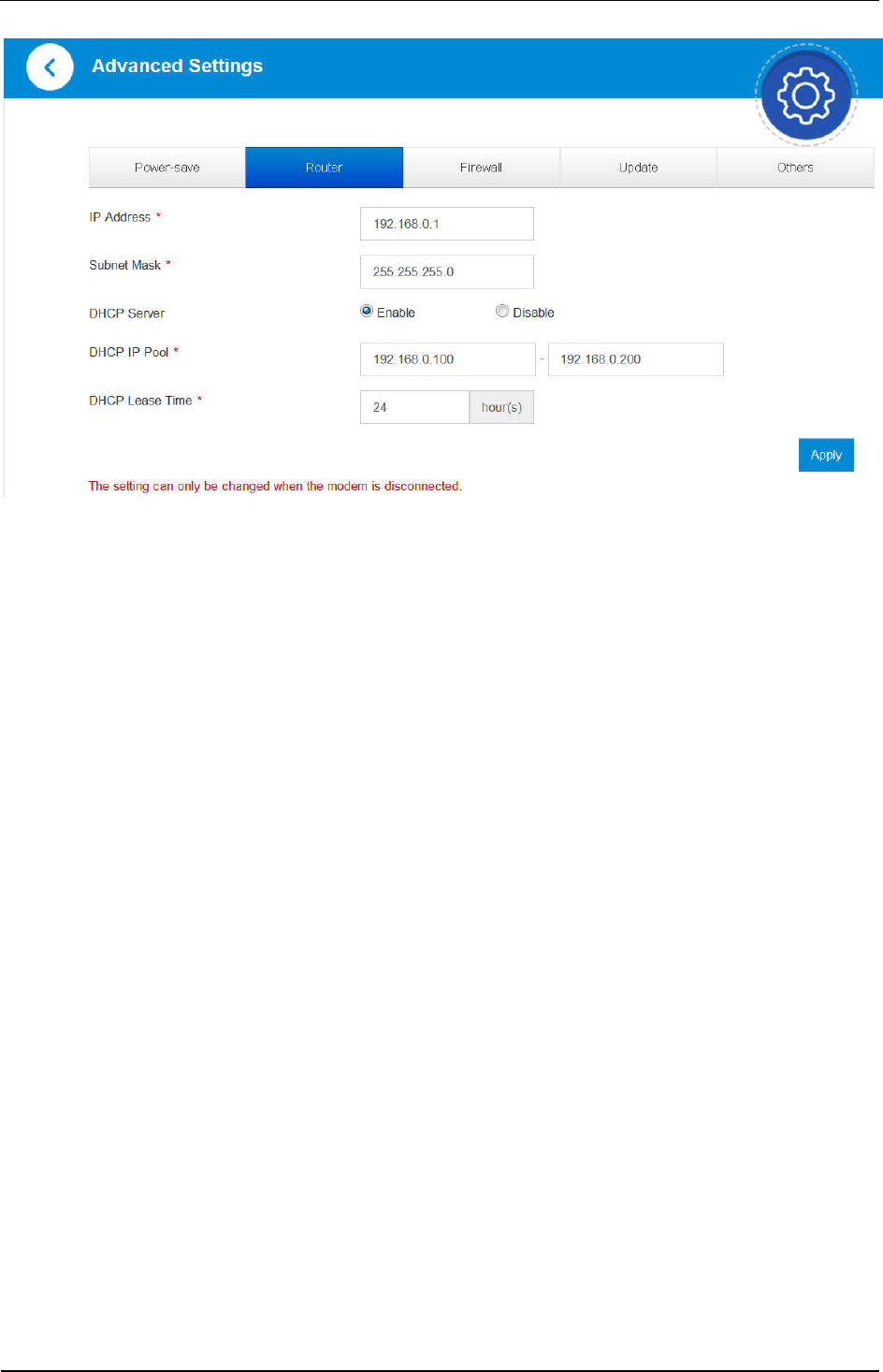Screen dimensions: 883x1372
Task: Click the Apply button
Action: pyautogui.click(x=826, y=455)
